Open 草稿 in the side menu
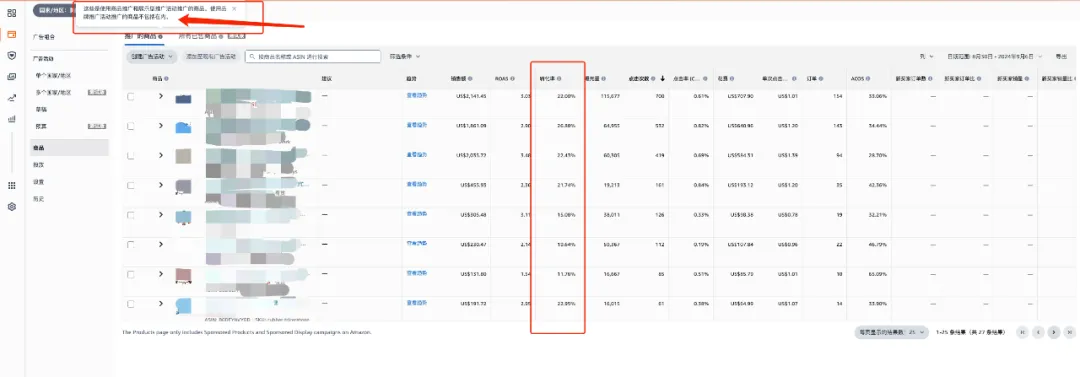The height and width of the screenshot is (377, 1080). tap(41, 110)
